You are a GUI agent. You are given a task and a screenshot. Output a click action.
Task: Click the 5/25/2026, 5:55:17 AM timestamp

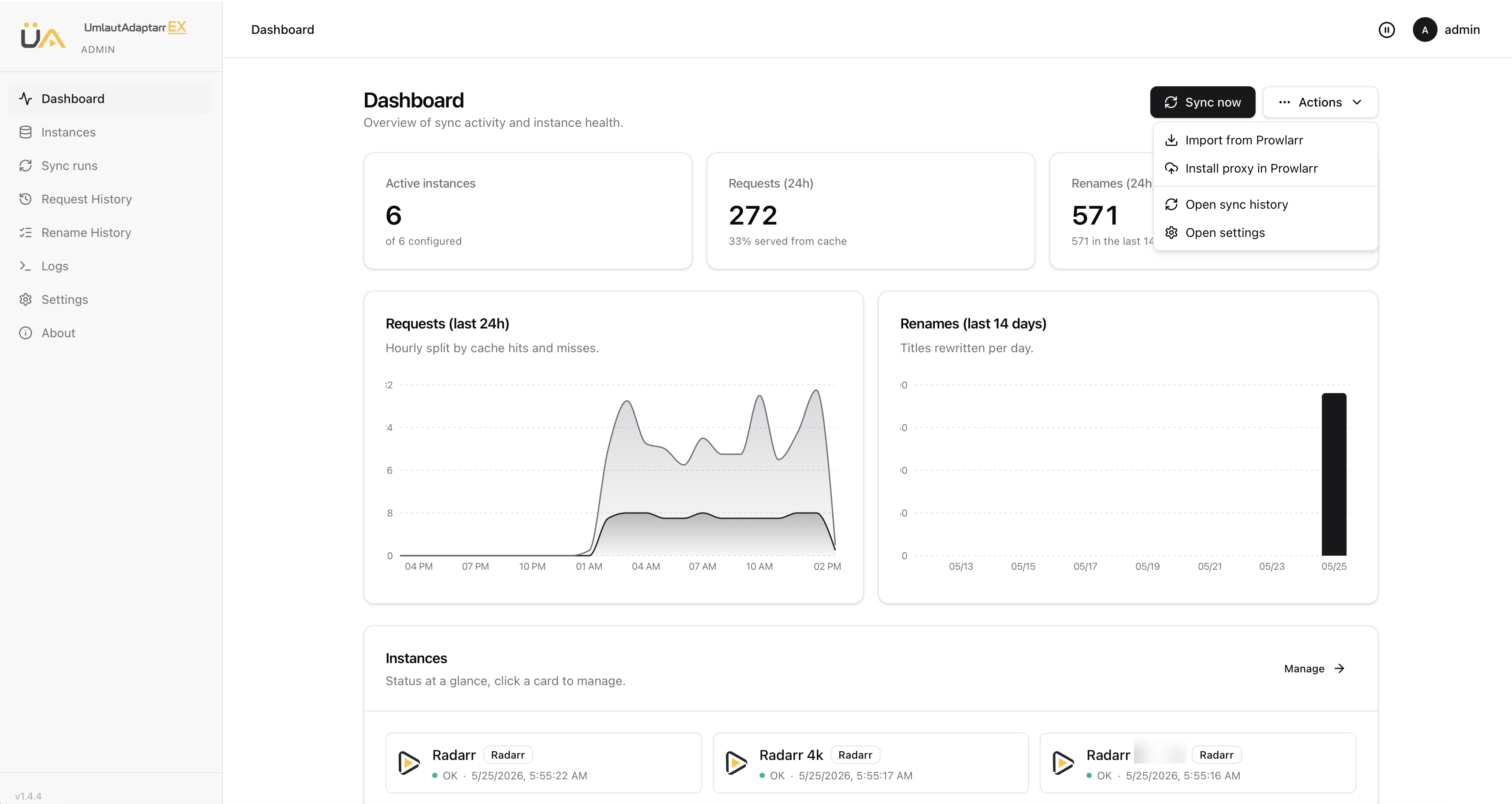tap(855, 775)
